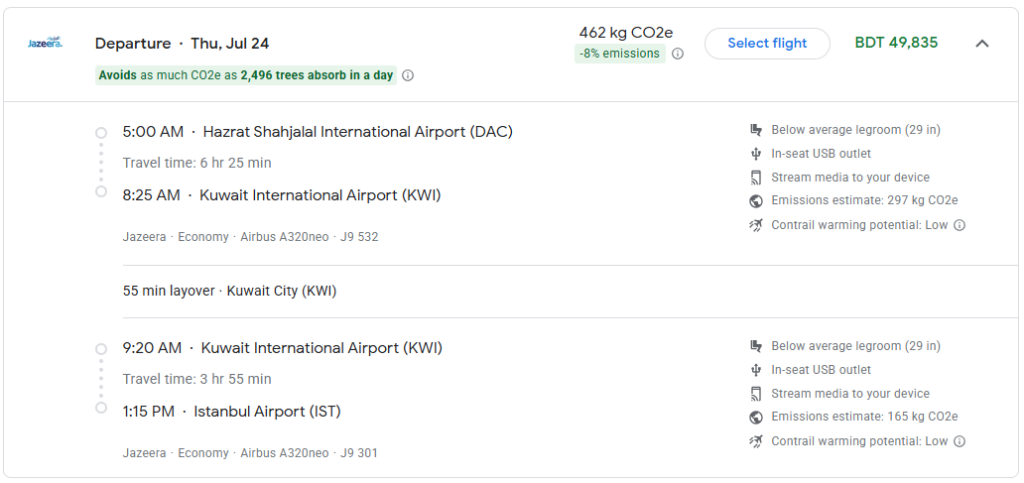Click stream media icon for first leg
Screen dimensions: 1024x483
pos(756,178)
